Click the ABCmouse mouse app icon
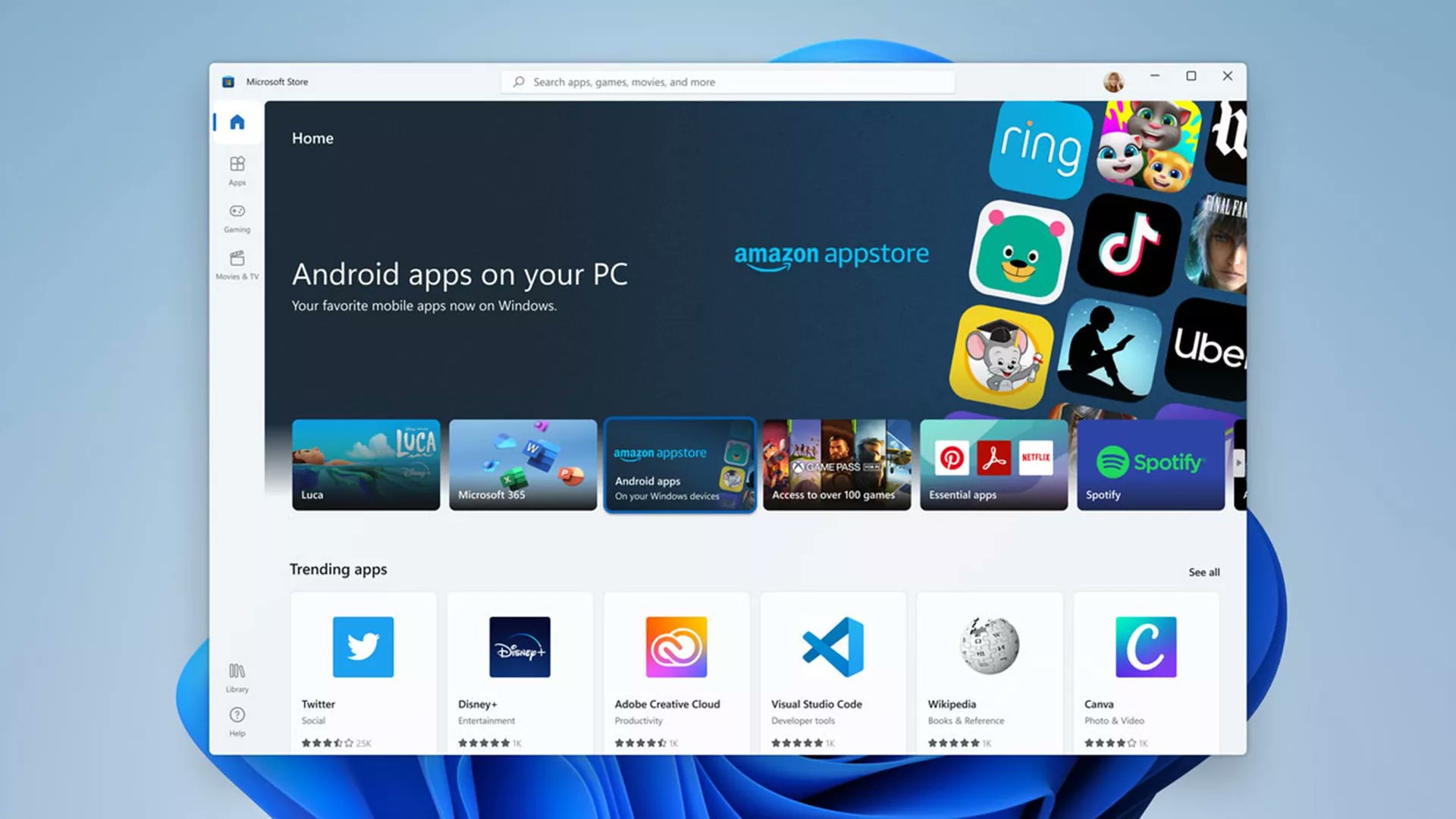The height and width of the screenshot is (819, 1456). (1002, 356)
